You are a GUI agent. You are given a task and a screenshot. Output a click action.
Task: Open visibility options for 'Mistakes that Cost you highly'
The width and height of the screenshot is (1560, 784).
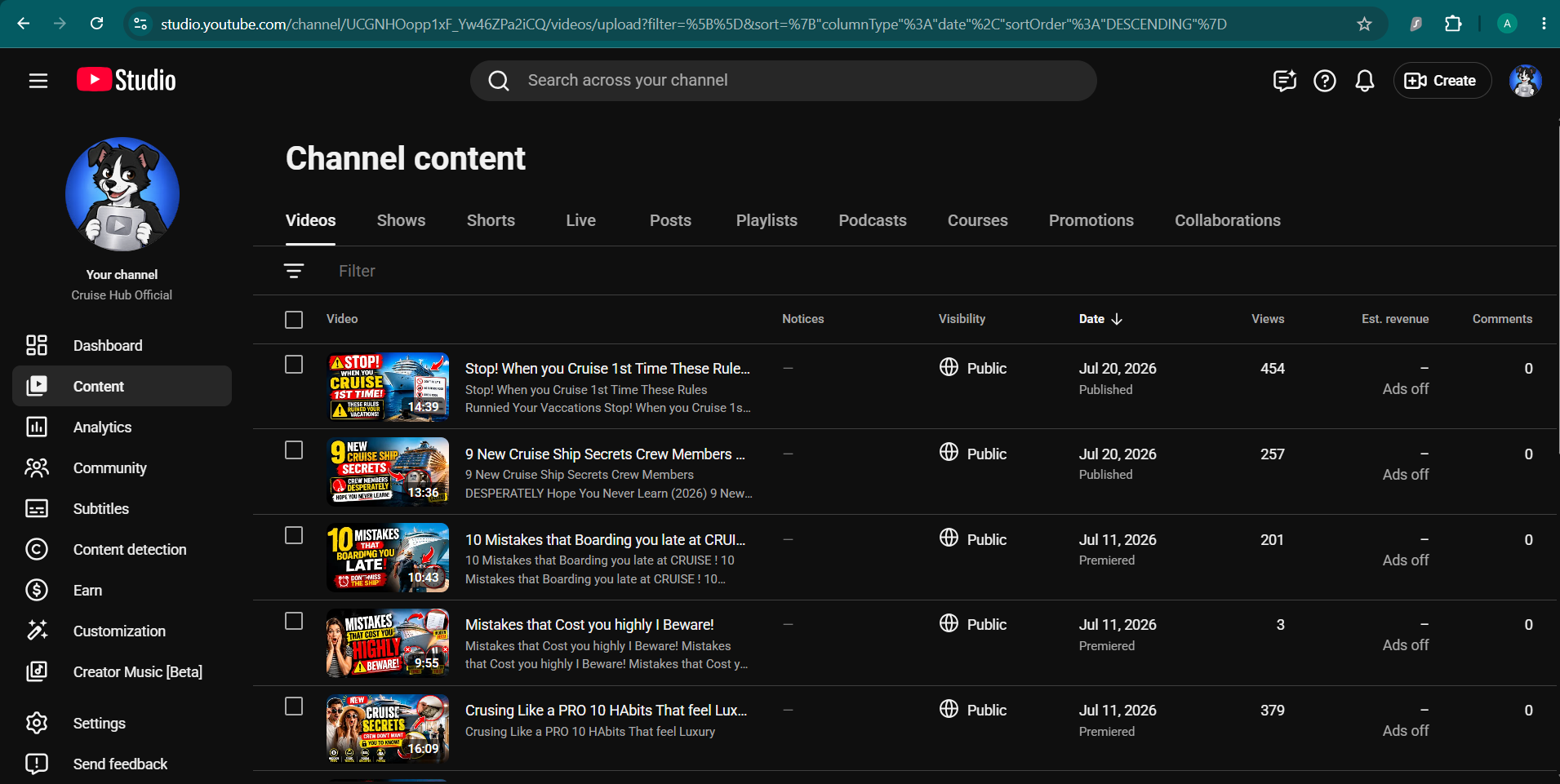coord(973,624)
